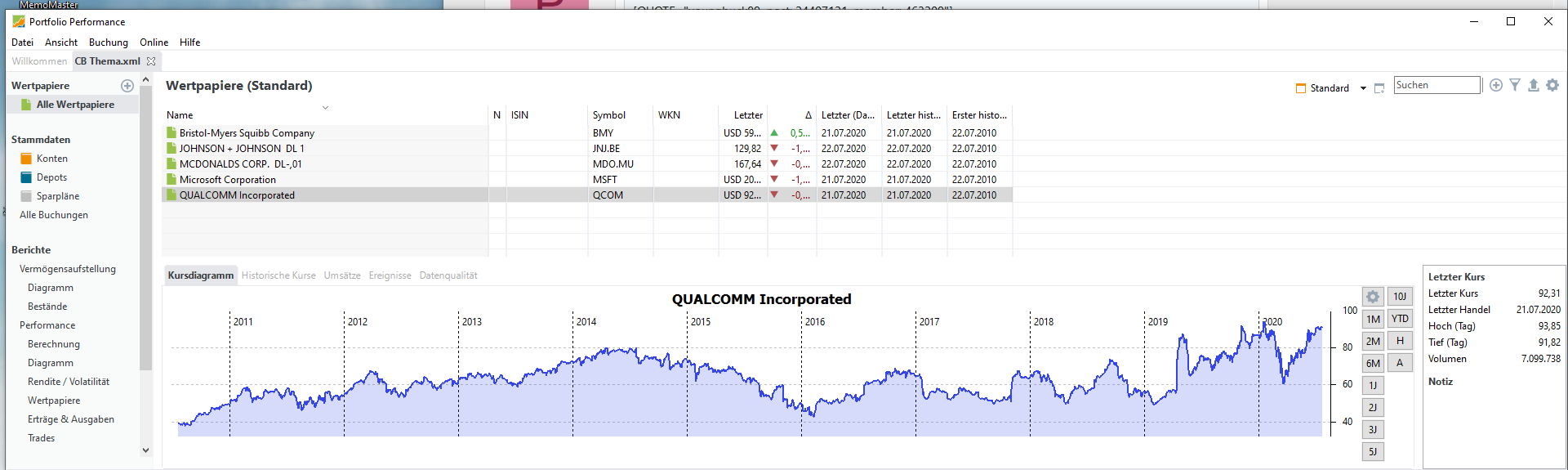Set chart range to 2M

coord(1373,341)
